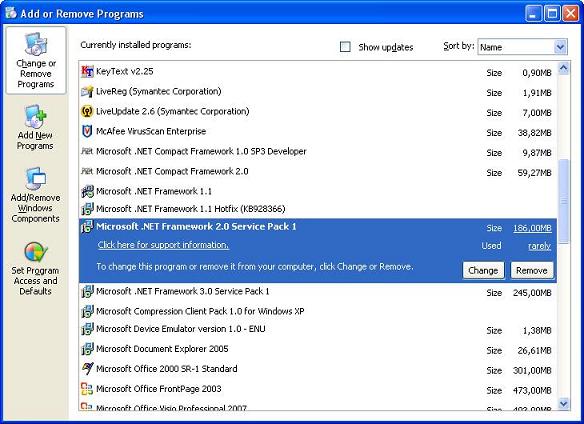Click the scrollbar up arrow
584x424 pixels.
(x=564, y=68)
